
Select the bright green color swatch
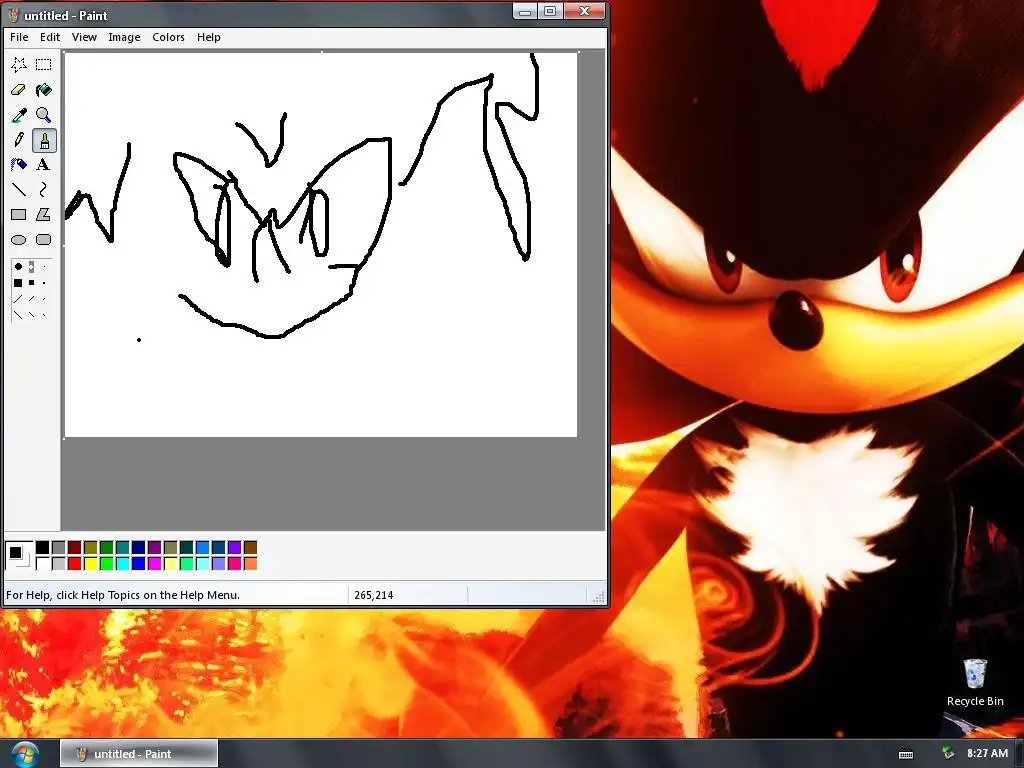click(106, 563)
